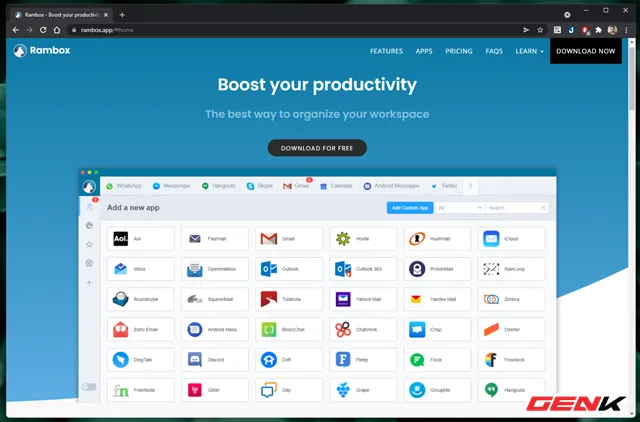Click the app Search field
Image resolution: width=640 pixels, height=422 pixels.
coord(513,208)
